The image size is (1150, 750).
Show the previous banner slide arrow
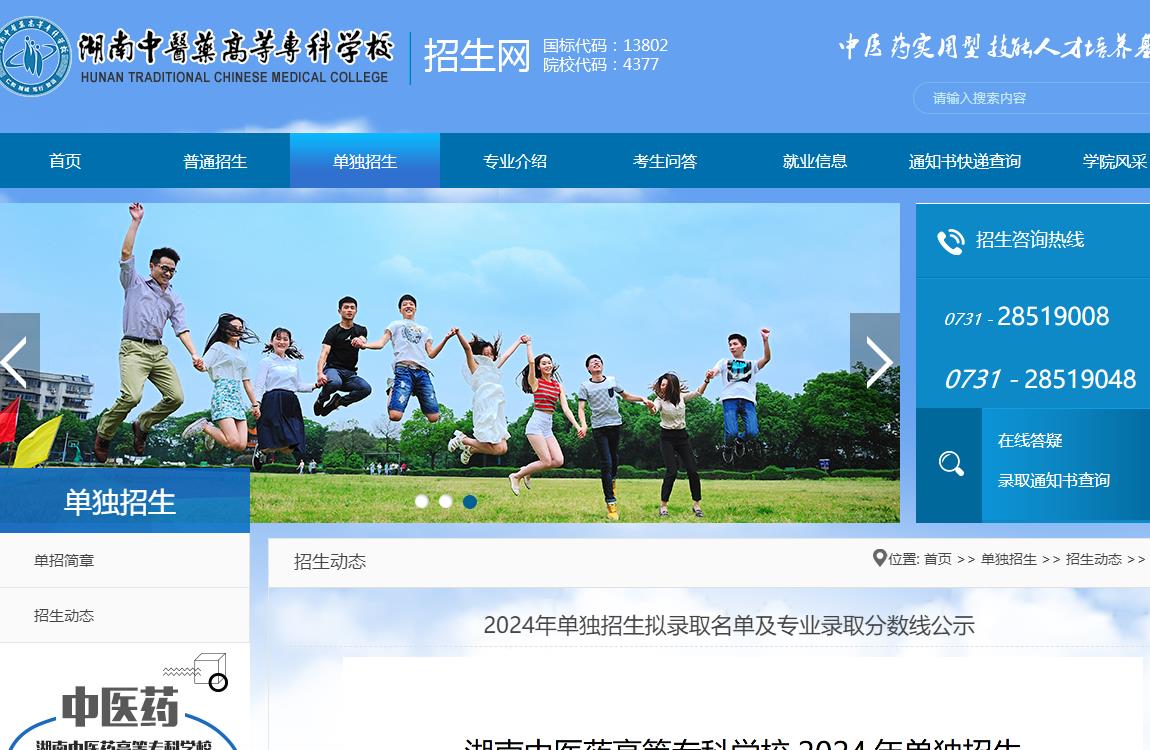pyautogui.click(x=18, y=361)
